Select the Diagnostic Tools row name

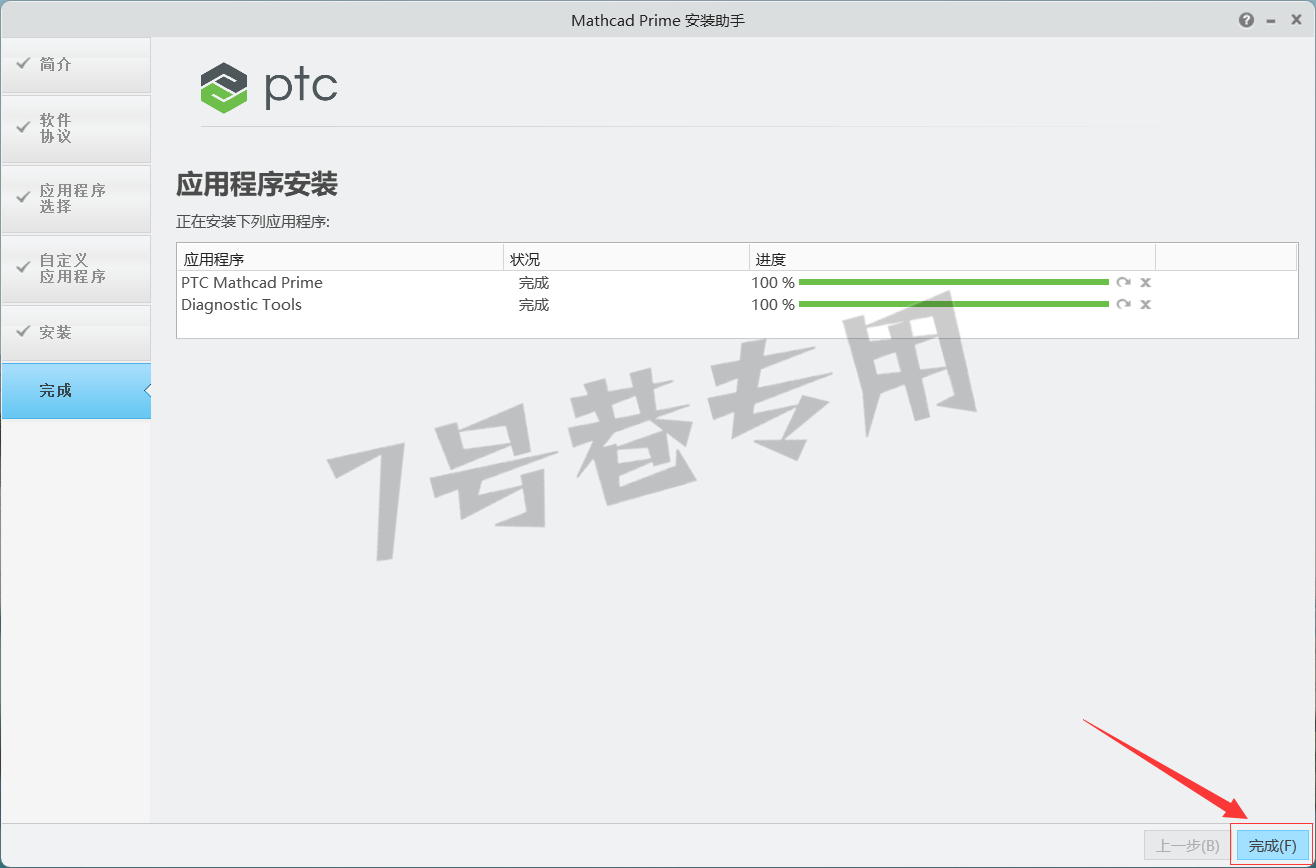click(x=241, y=305)
